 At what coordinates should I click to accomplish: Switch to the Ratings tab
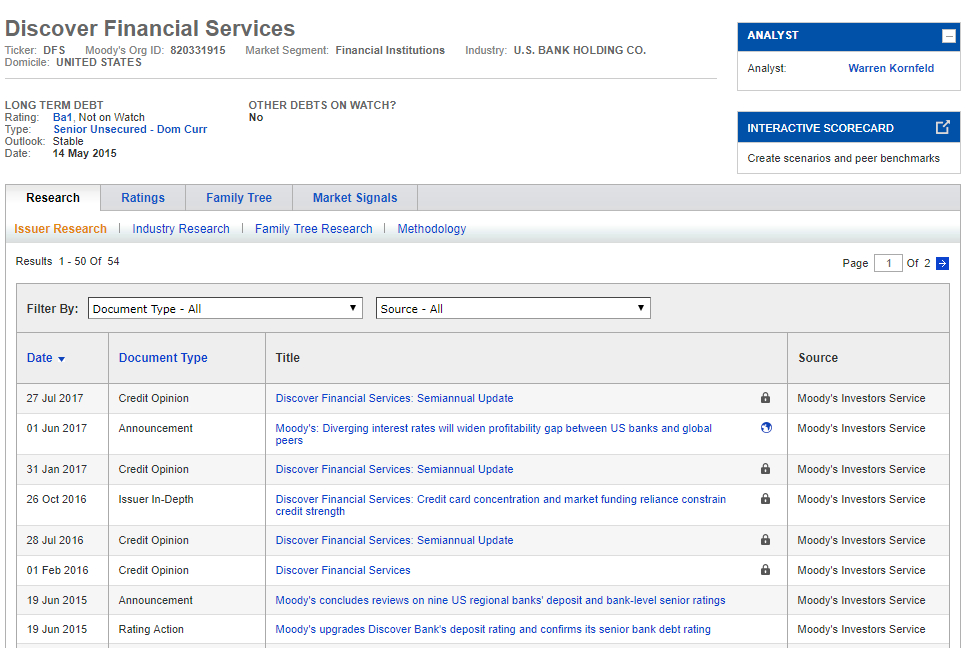click(143, 198)
